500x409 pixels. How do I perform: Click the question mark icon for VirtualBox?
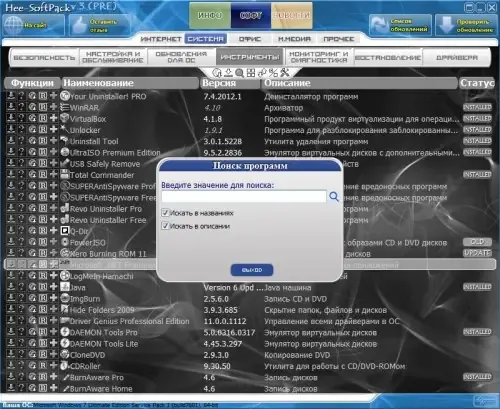(21, 118)
